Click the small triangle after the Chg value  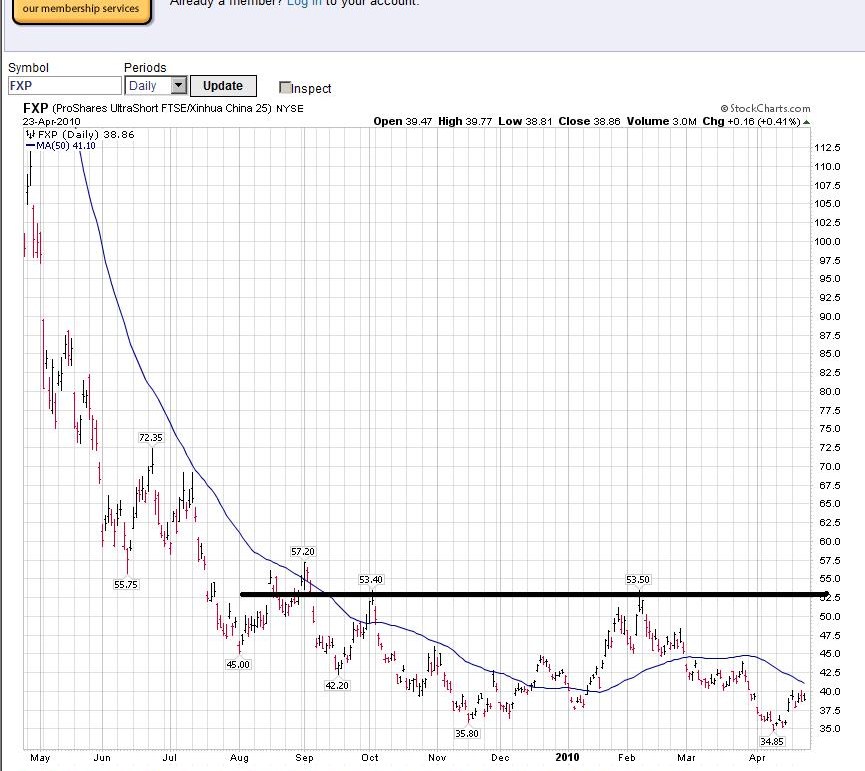(x=806, y=122)
